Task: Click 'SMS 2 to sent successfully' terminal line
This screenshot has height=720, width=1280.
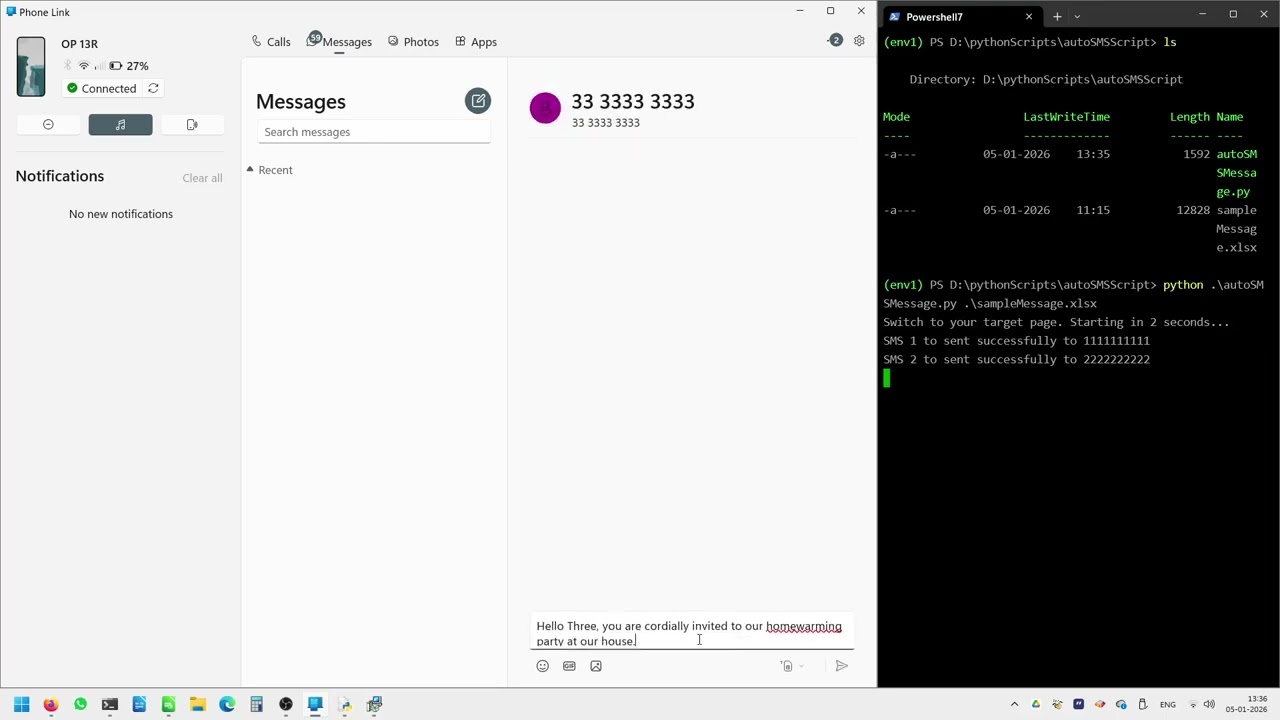Action: click(x=1016, y=360)
